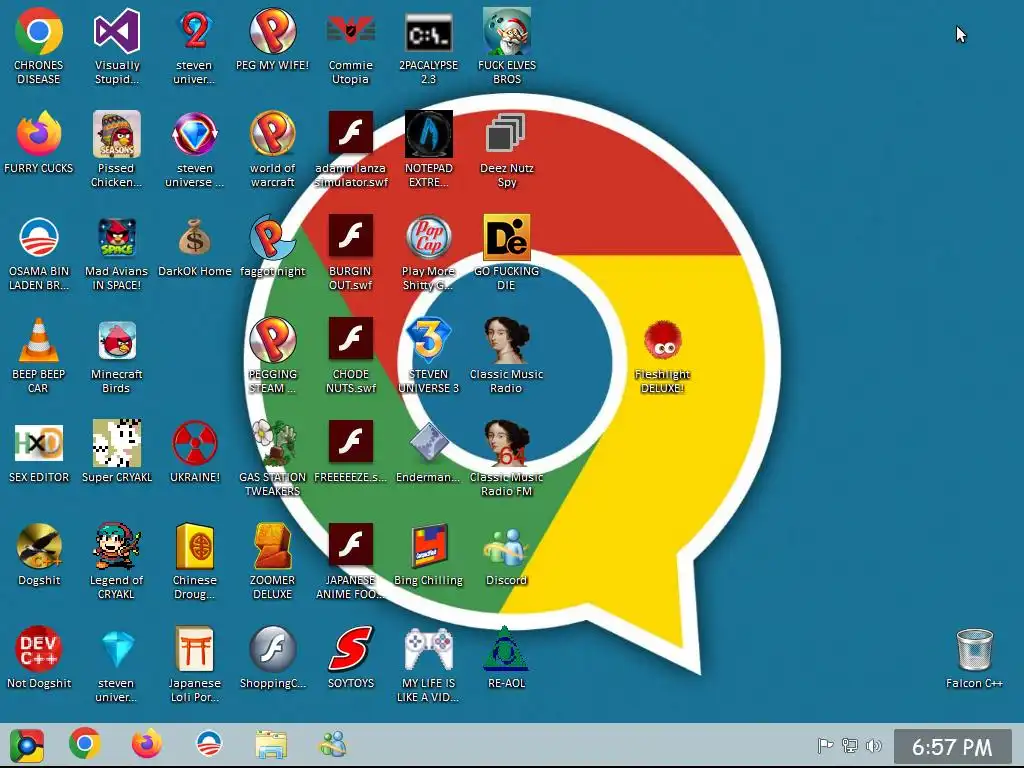
Task: Click the network tray icon
Action: 850,745
